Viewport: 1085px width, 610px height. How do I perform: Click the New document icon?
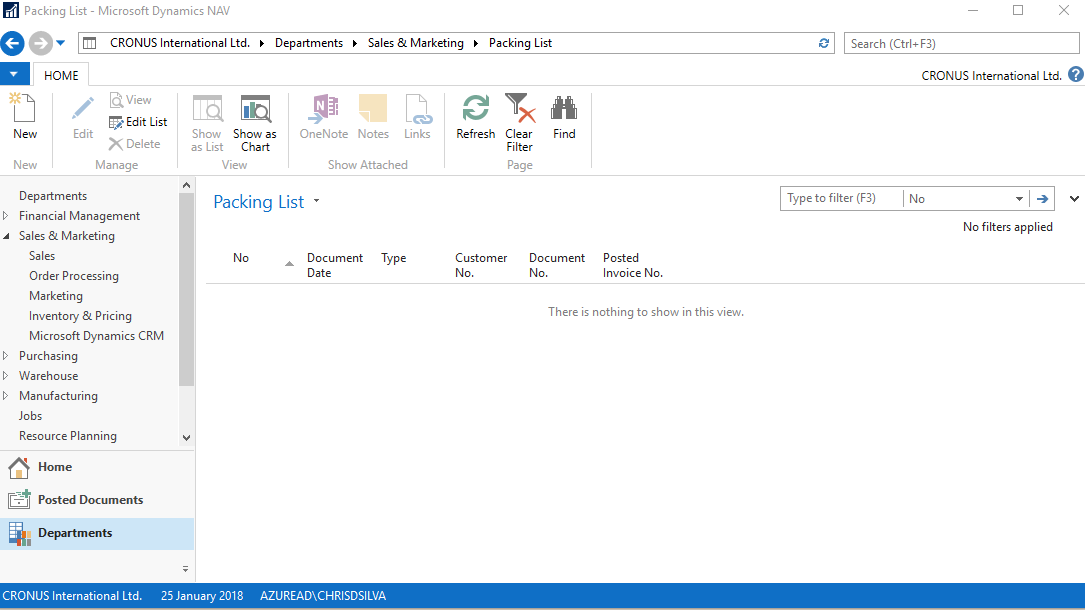click(24, 109)
